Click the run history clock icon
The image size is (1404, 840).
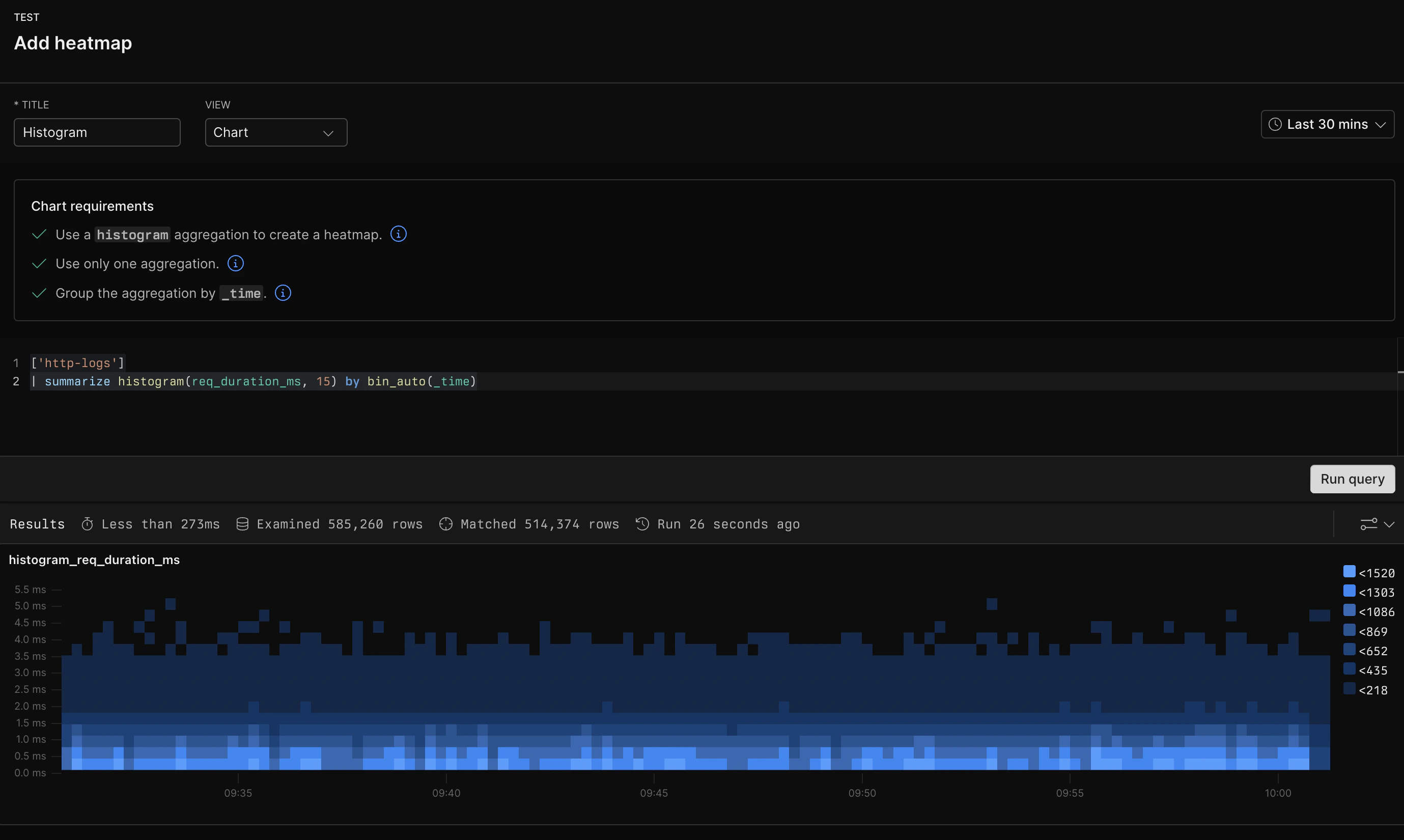pos(642,524)
